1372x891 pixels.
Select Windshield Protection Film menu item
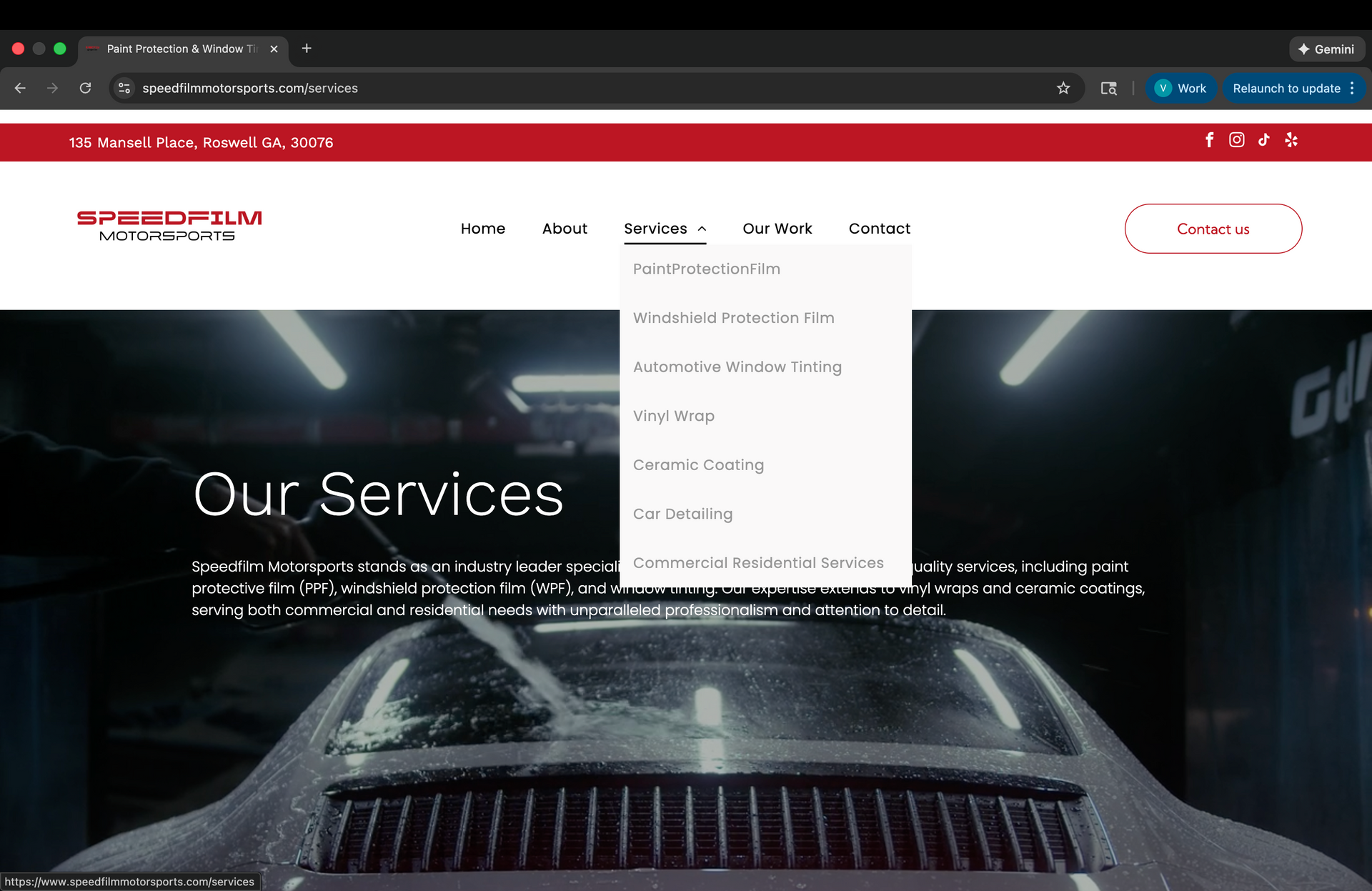point(733,318)
